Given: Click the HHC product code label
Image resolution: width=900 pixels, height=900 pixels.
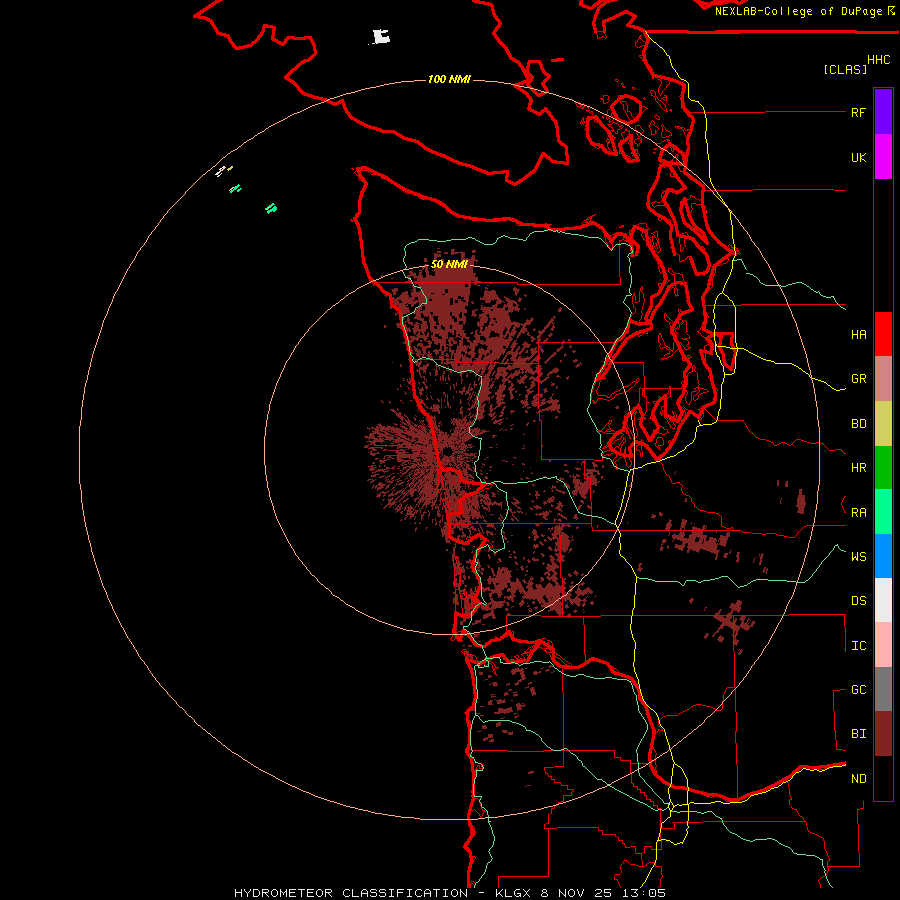Looking at the screenshot, I should point(879,60).
